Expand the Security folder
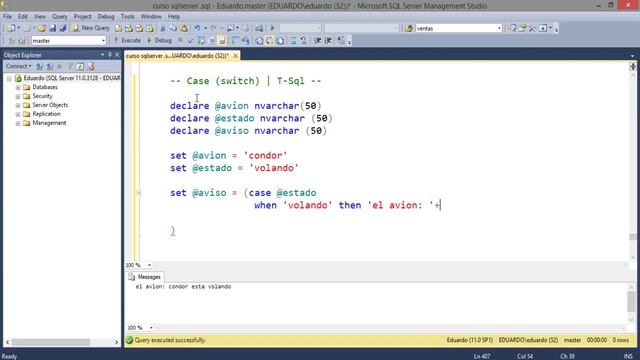The height and width of the screenshot is (360, 640). pyautogui.click(x=18, y=96)
